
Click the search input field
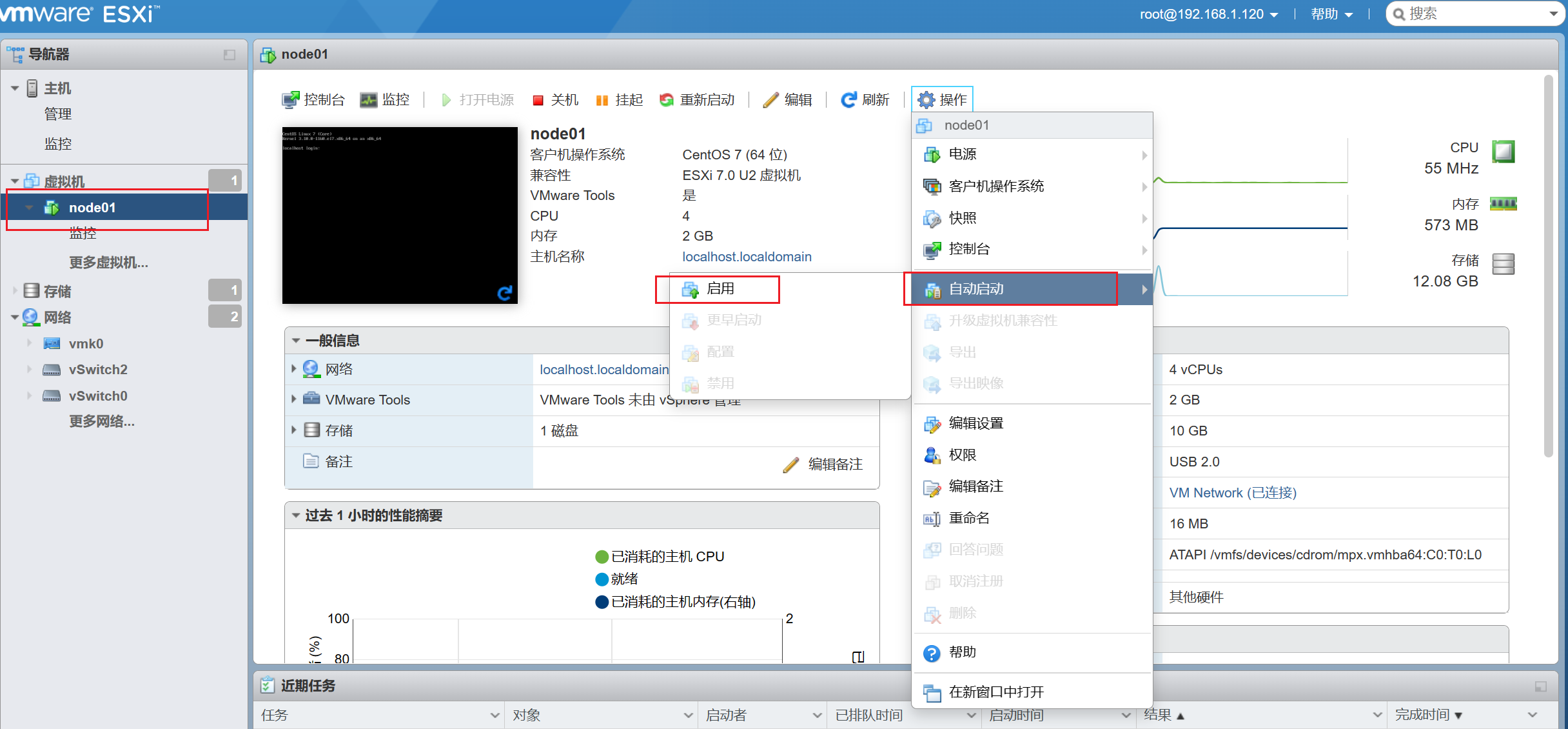pyautogui.click(x=1476, y=14)
